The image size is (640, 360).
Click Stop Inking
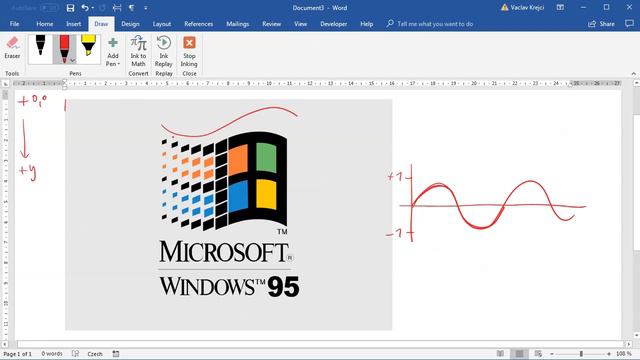189,52
